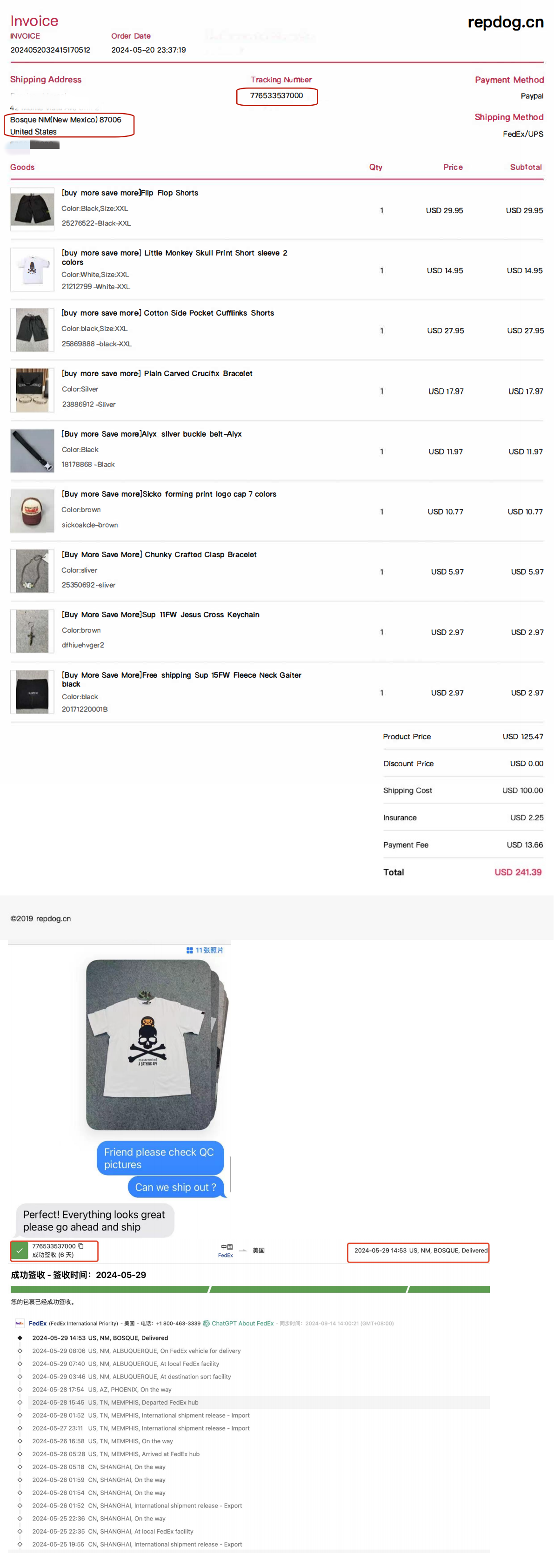
Task: Open the Sicko cap product thumbnail
Action: point(32,510)
